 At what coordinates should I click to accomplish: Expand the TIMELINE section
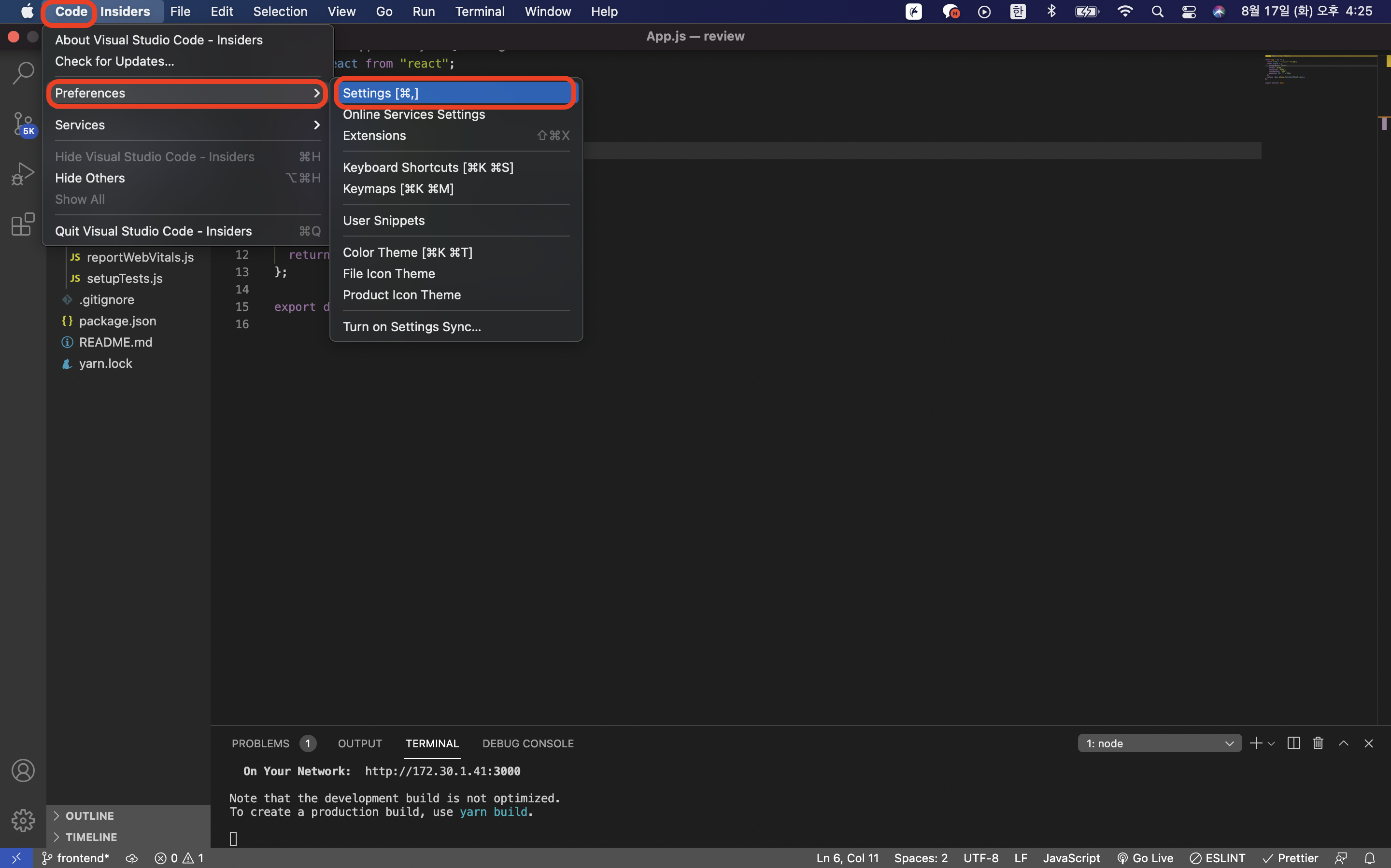coord(91,837)
